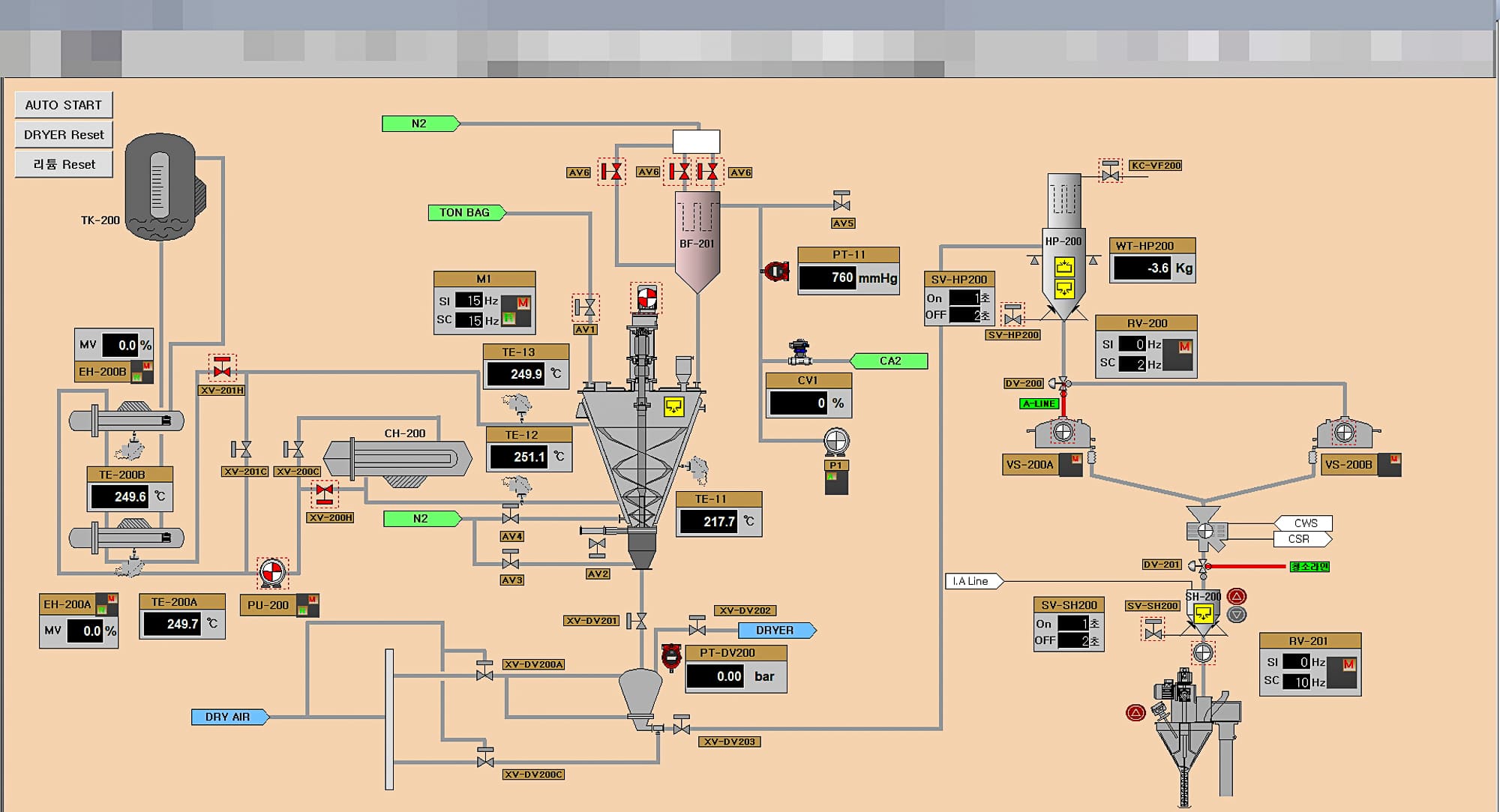Click the KC-VF200 valve icon
The image size is (1500, 812).
tap(1110, 172)
